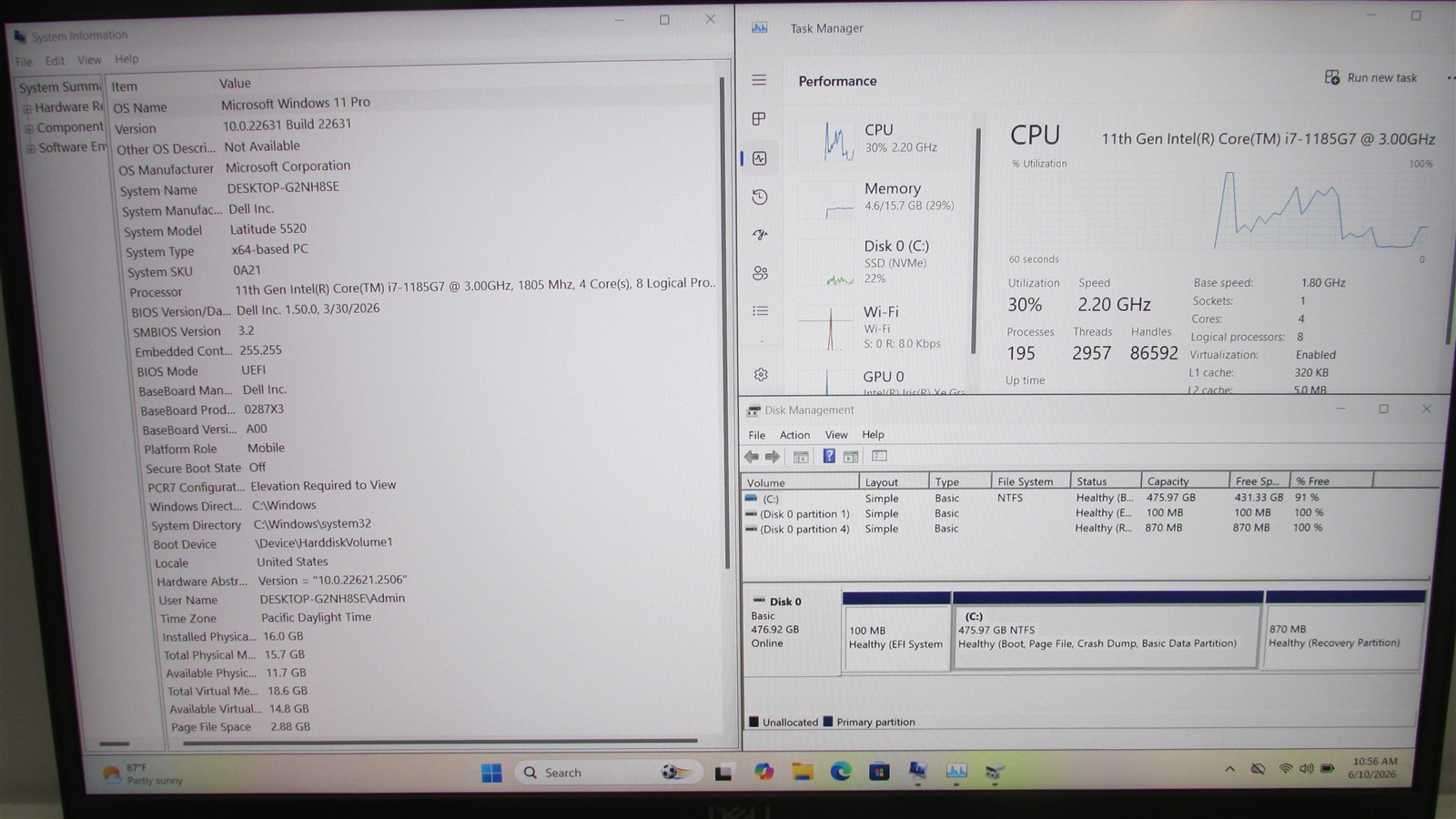Screen dimensions: 1456x819
Task: Open Users icon in Task Manager sidebar
Action: pyautogui.click(x=761, y=273)
